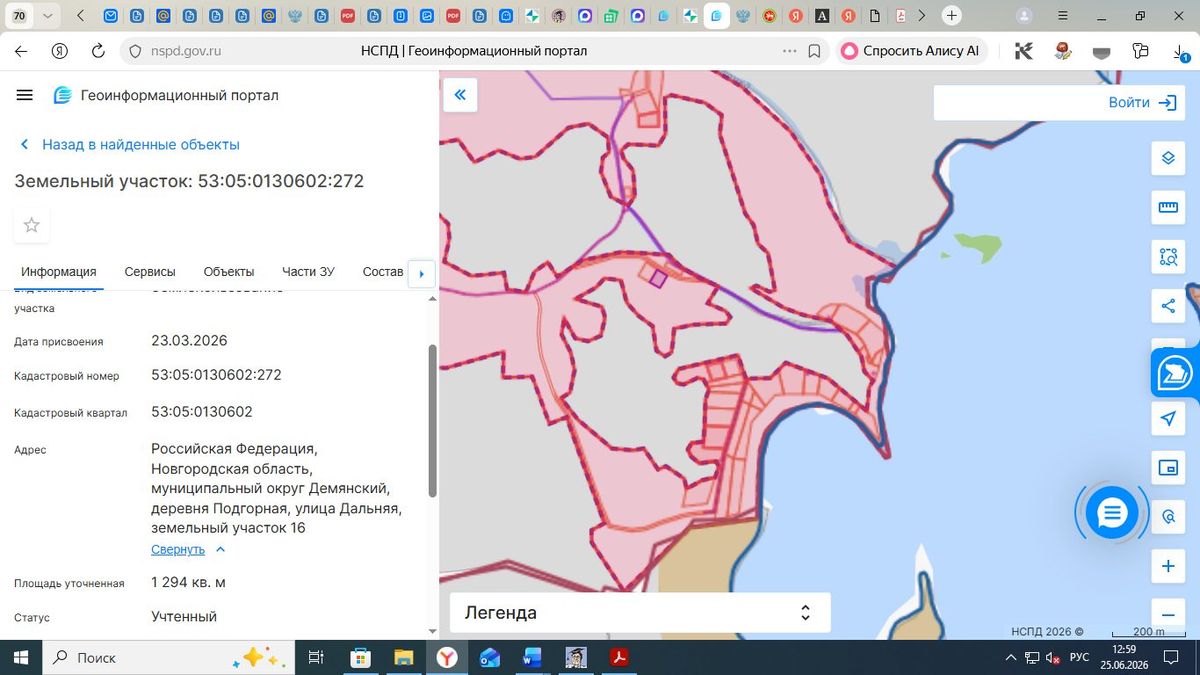Screen dimensions: 1200x675
Task: Open Task View in the taskbar
Action: 315,657
